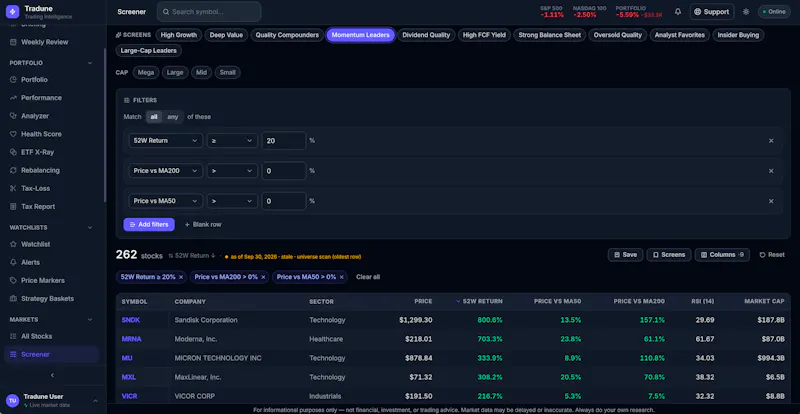
Task: Collapse the PORTFOLIO sidebar section
Action: [90, 63]
